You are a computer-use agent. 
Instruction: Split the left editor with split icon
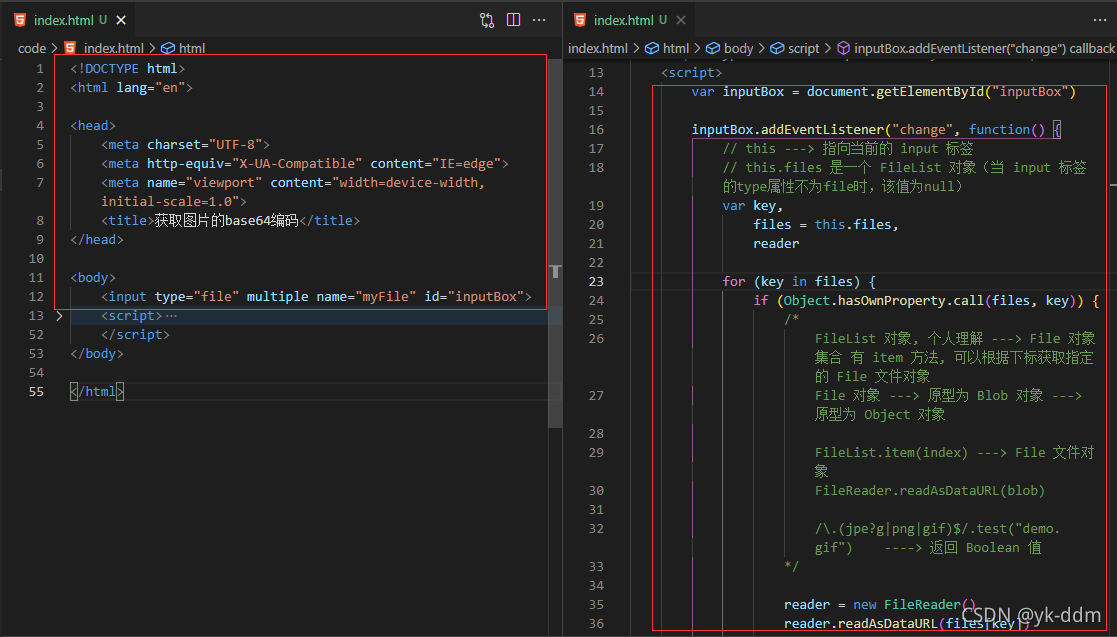click(x=513, y=20)
